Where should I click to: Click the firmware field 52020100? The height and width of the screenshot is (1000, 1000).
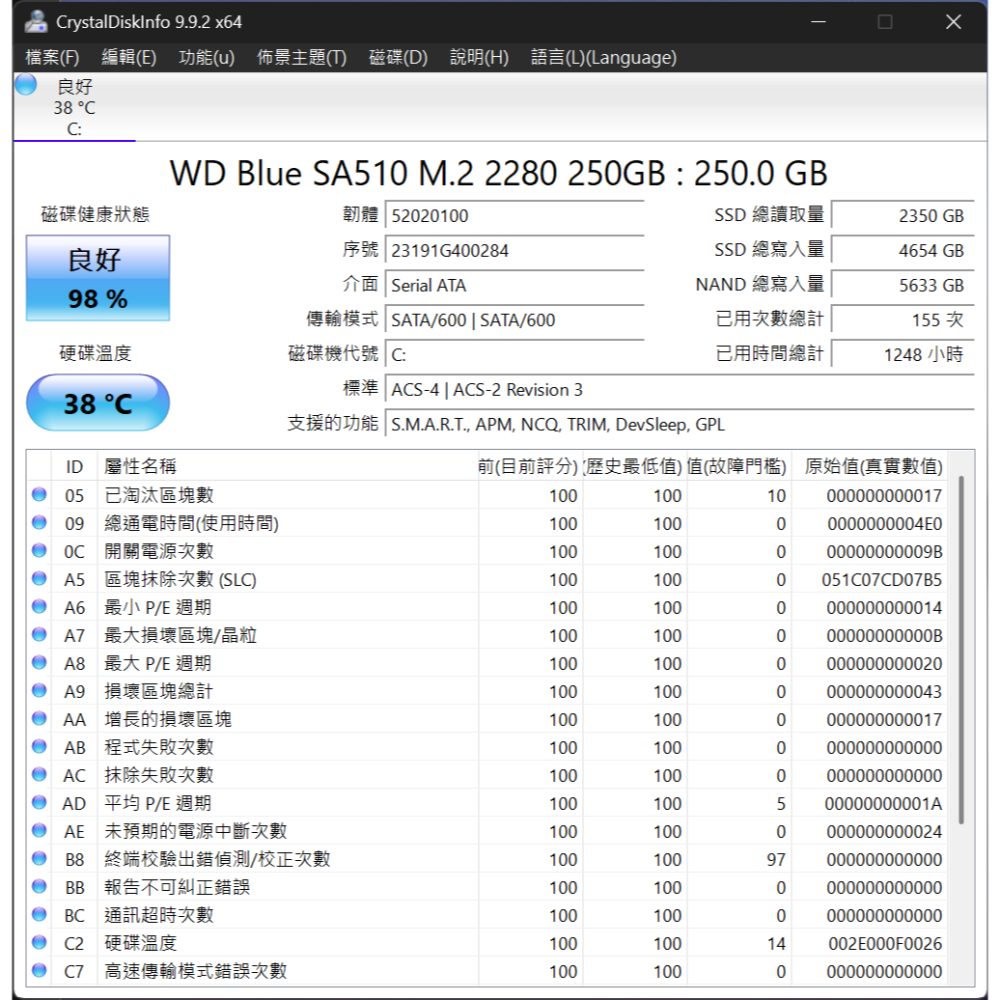click(x=515, y=216)
